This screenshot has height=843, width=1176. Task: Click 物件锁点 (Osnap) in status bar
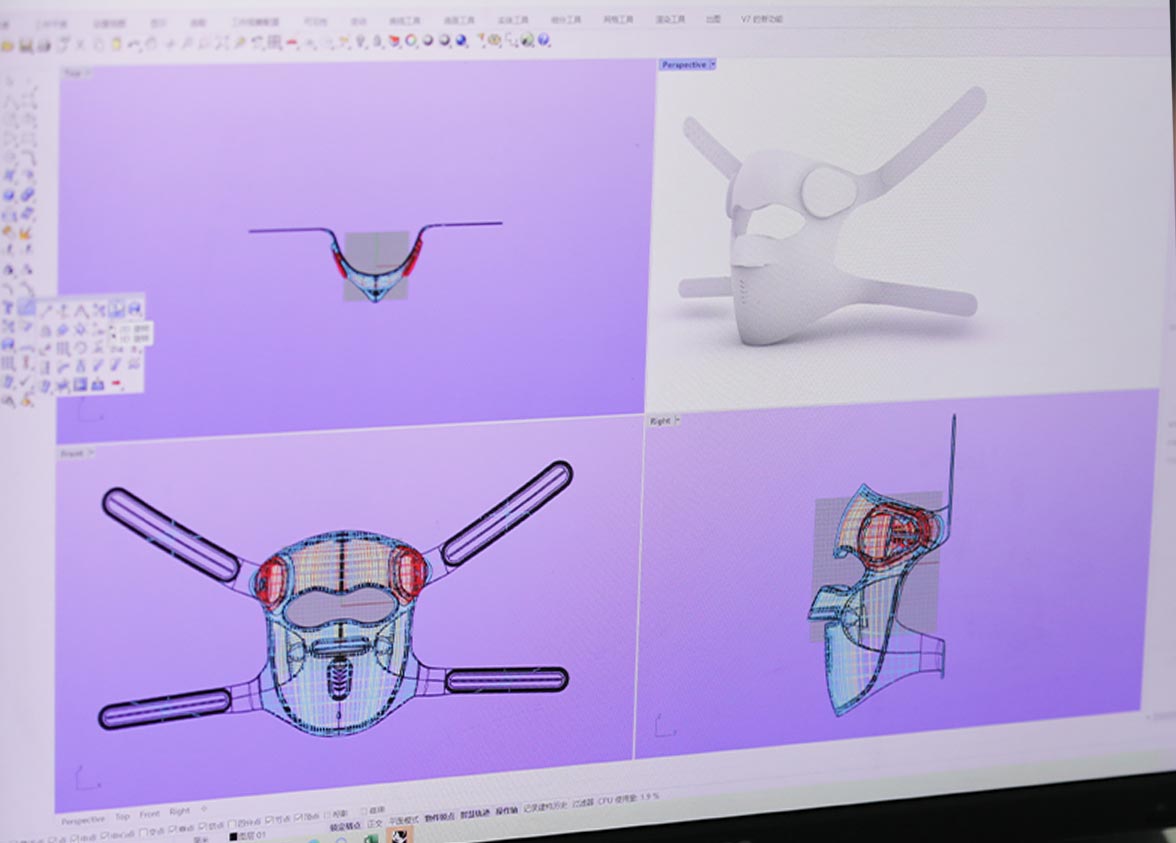[438, 817]
